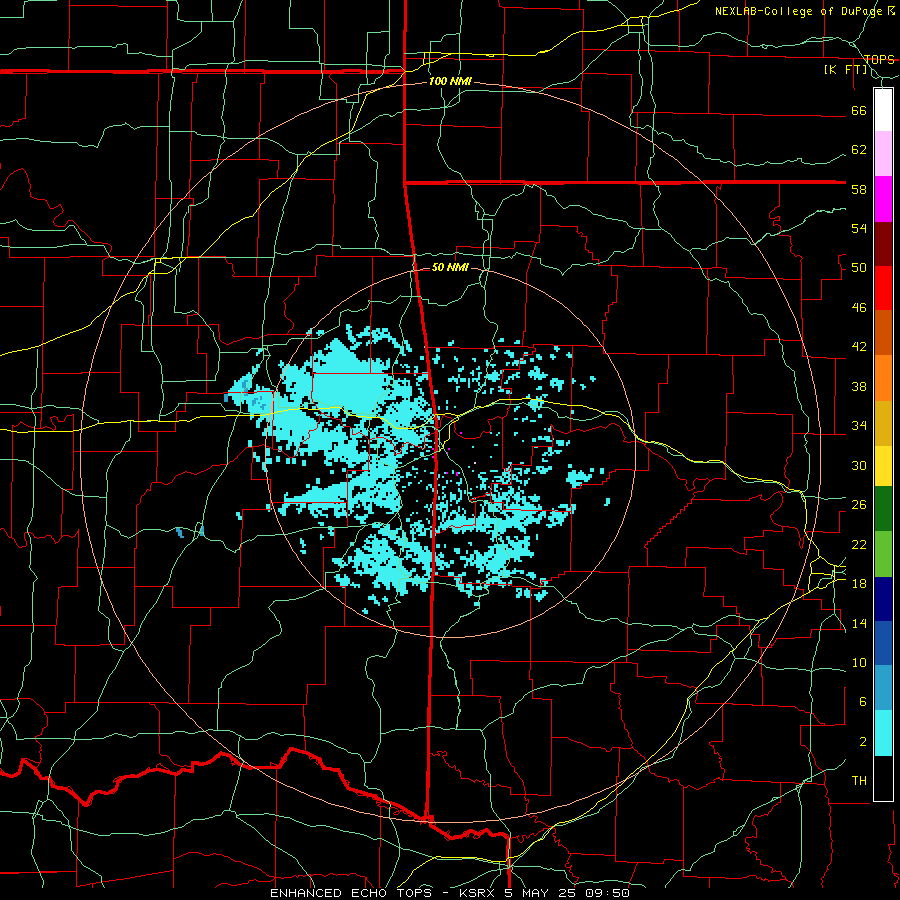Click legend value "30"
The width and height of the screenshot is (900, 900).
tap(859, 465)
